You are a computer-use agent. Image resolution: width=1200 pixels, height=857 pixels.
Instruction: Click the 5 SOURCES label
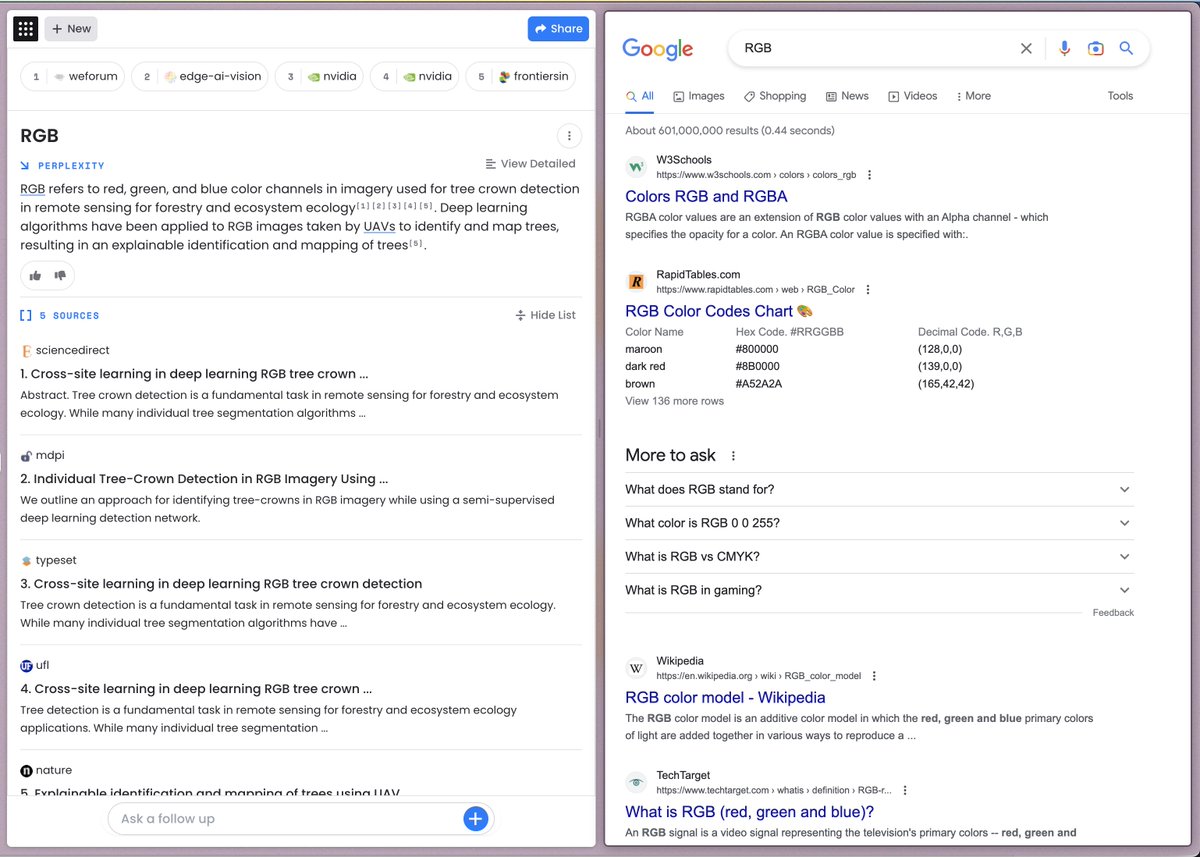pyautogui.click(x=60, y=316)
